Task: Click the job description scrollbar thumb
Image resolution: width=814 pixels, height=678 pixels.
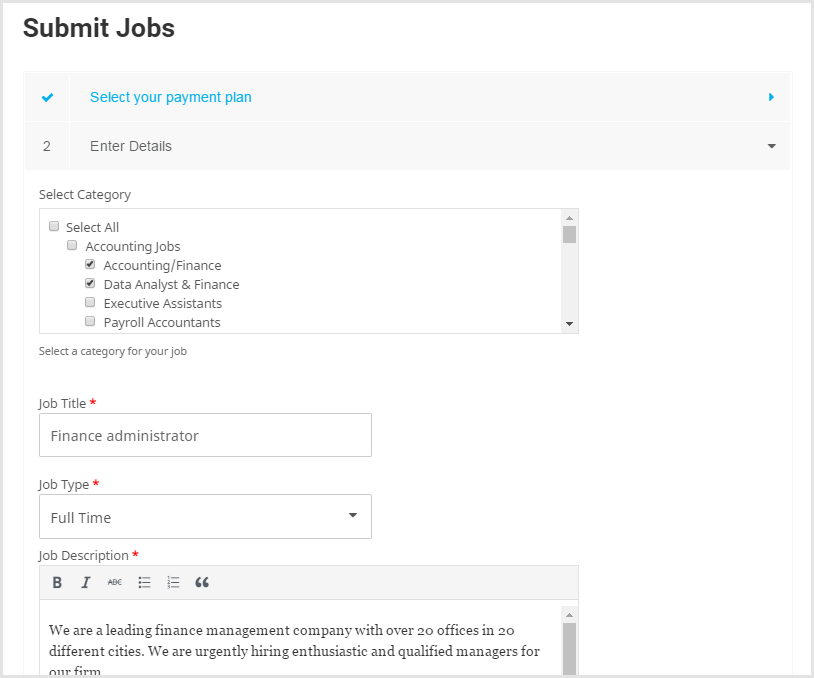Action: pyautogui.click(x=569, y=649)
